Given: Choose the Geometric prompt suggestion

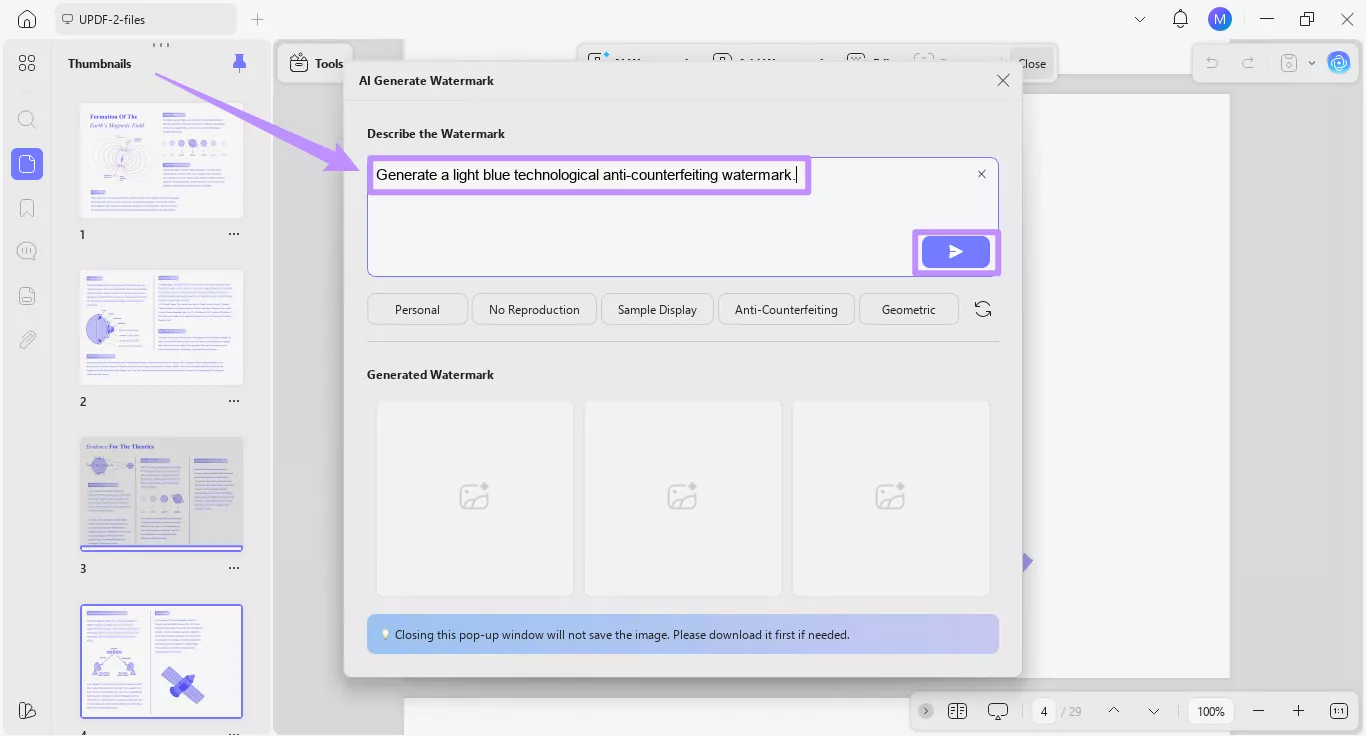Looking at the screenshot, I should point(908,309).
